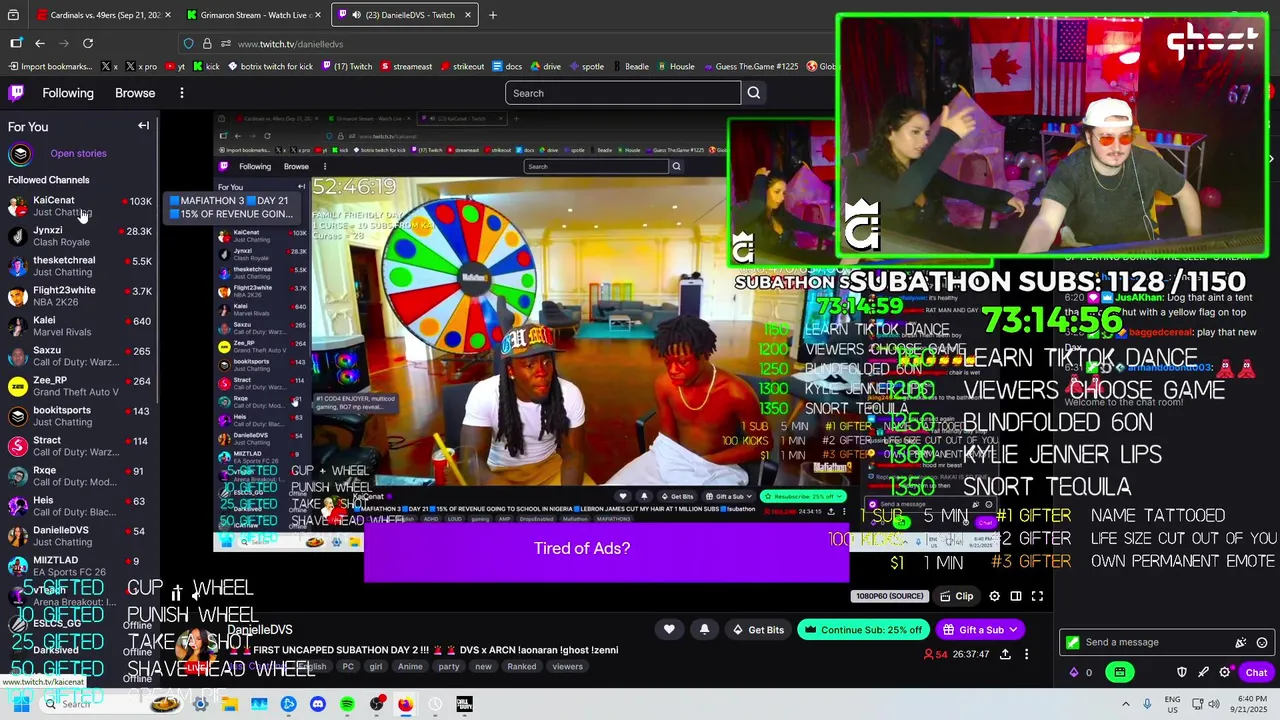Open chat celebration icon

tap(1241, 642)
